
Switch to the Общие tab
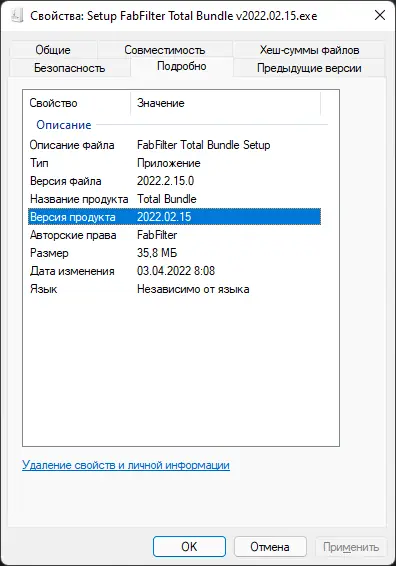coord(53,50)
